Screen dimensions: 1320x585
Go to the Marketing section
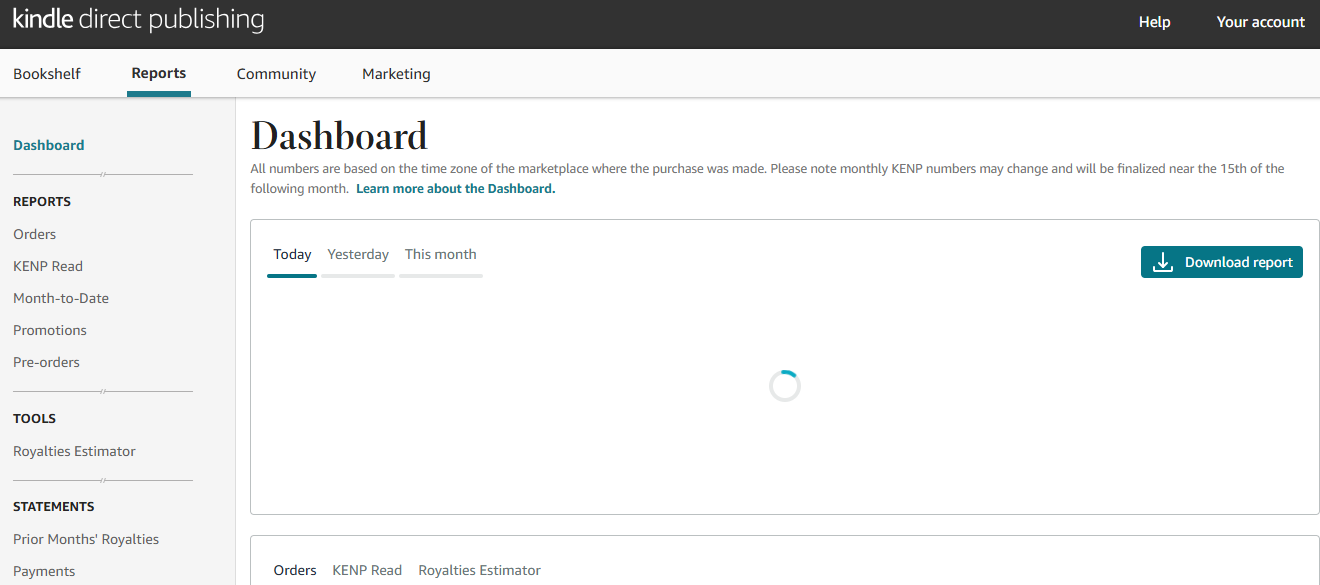(x=396, y=73)
